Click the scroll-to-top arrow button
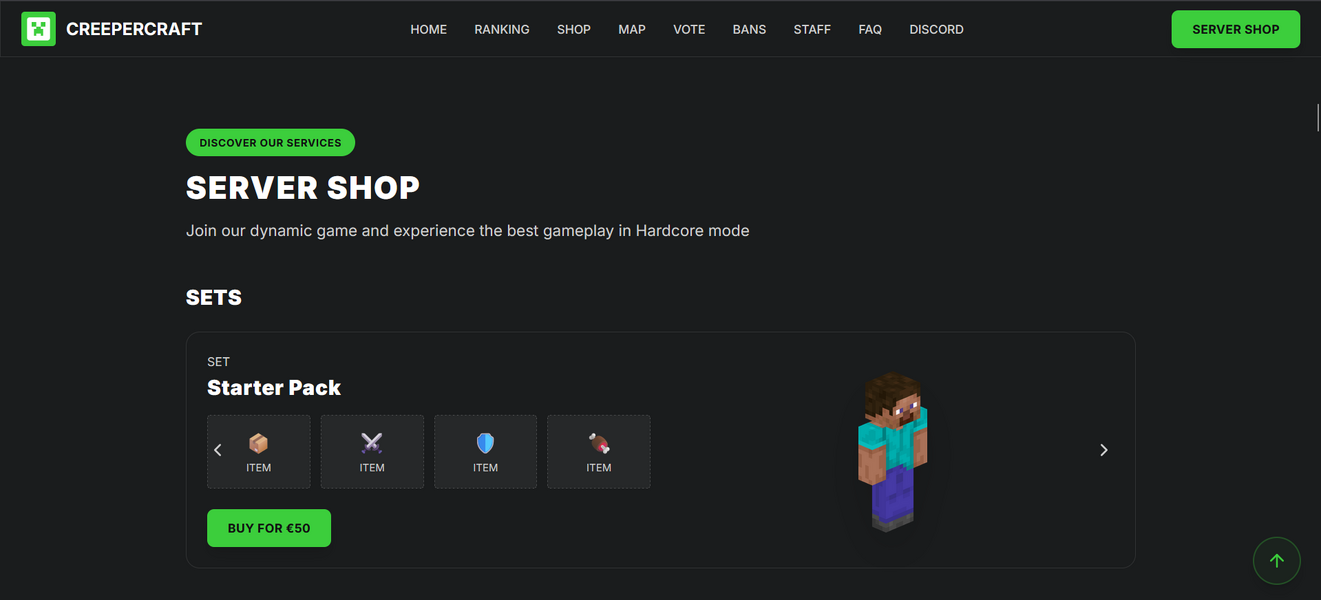Image resolution: width=1321 pixels, height=600 pixels. 1276,561
